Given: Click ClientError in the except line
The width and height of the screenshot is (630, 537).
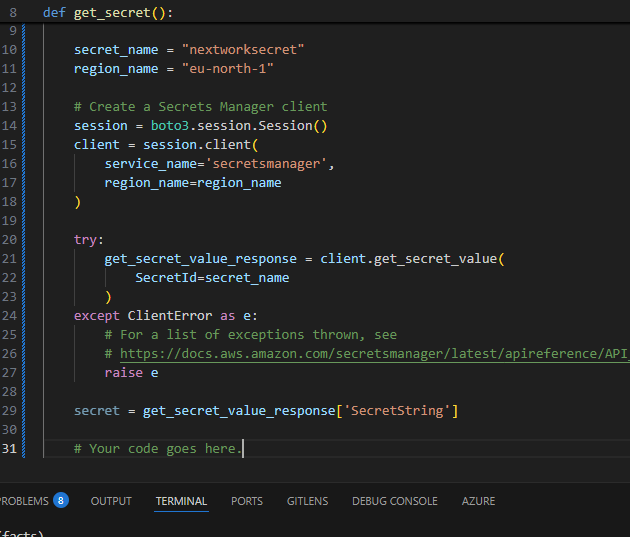Looking at the screenshot, I should pos(170,316).
